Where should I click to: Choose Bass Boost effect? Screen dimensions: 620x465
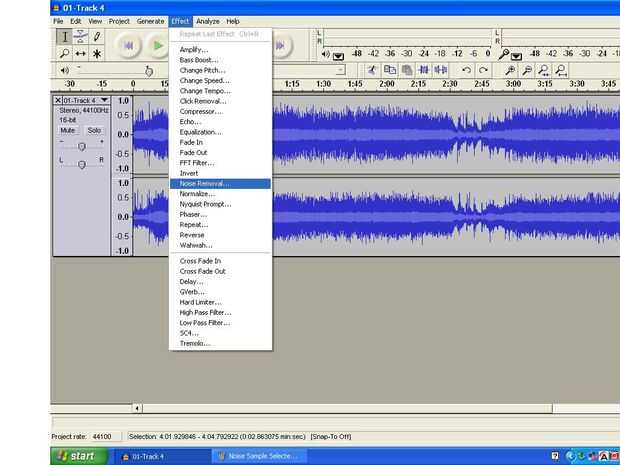coord(220,60)
